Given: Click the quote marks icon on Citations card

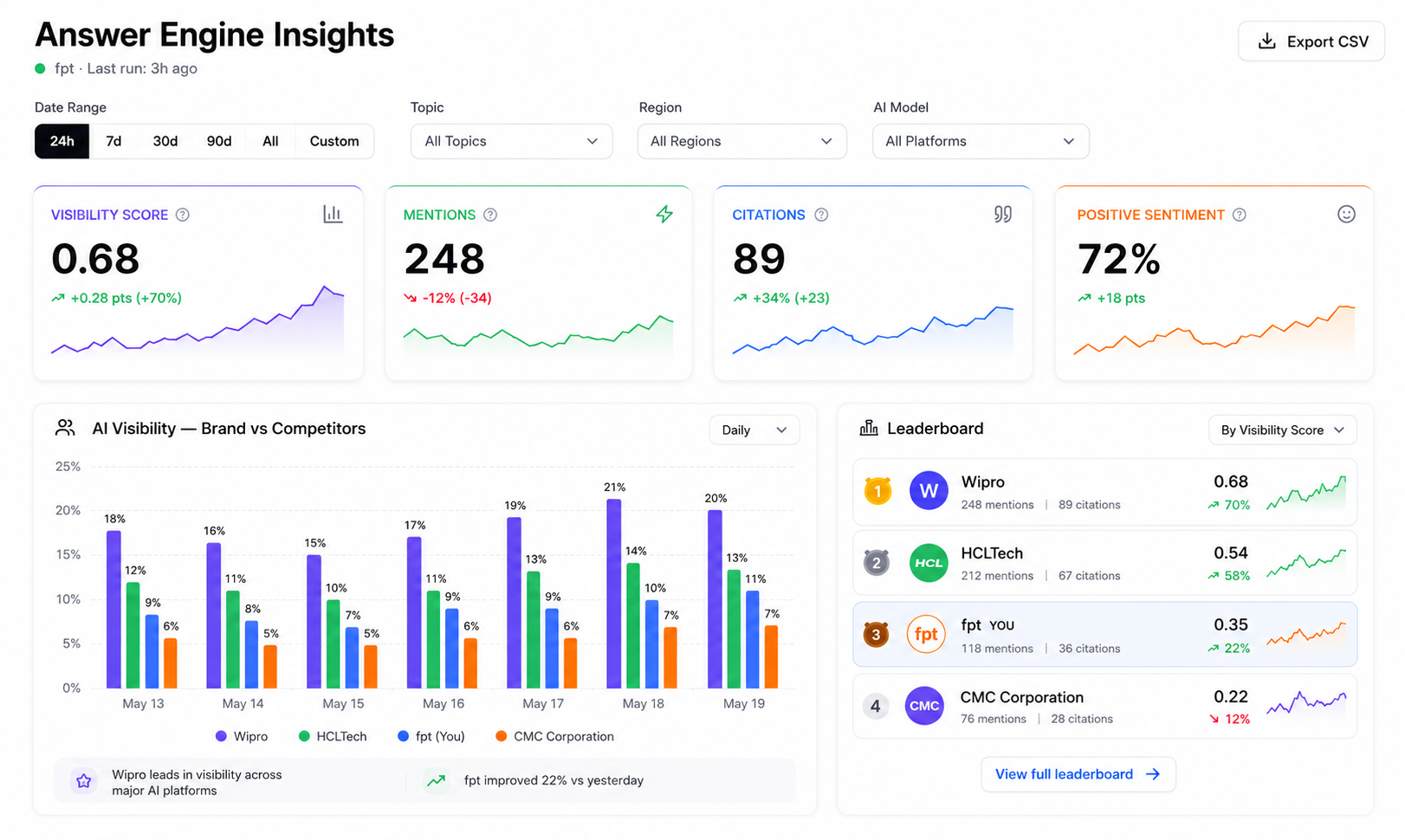Looking at the screenshot, I should (1002, 214).
